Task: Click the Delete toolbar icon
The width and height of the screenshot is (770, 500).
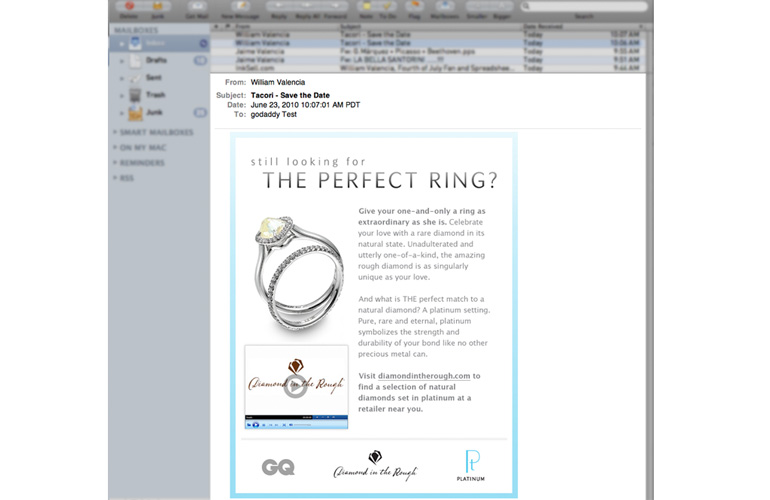Action: click(129, 6)
